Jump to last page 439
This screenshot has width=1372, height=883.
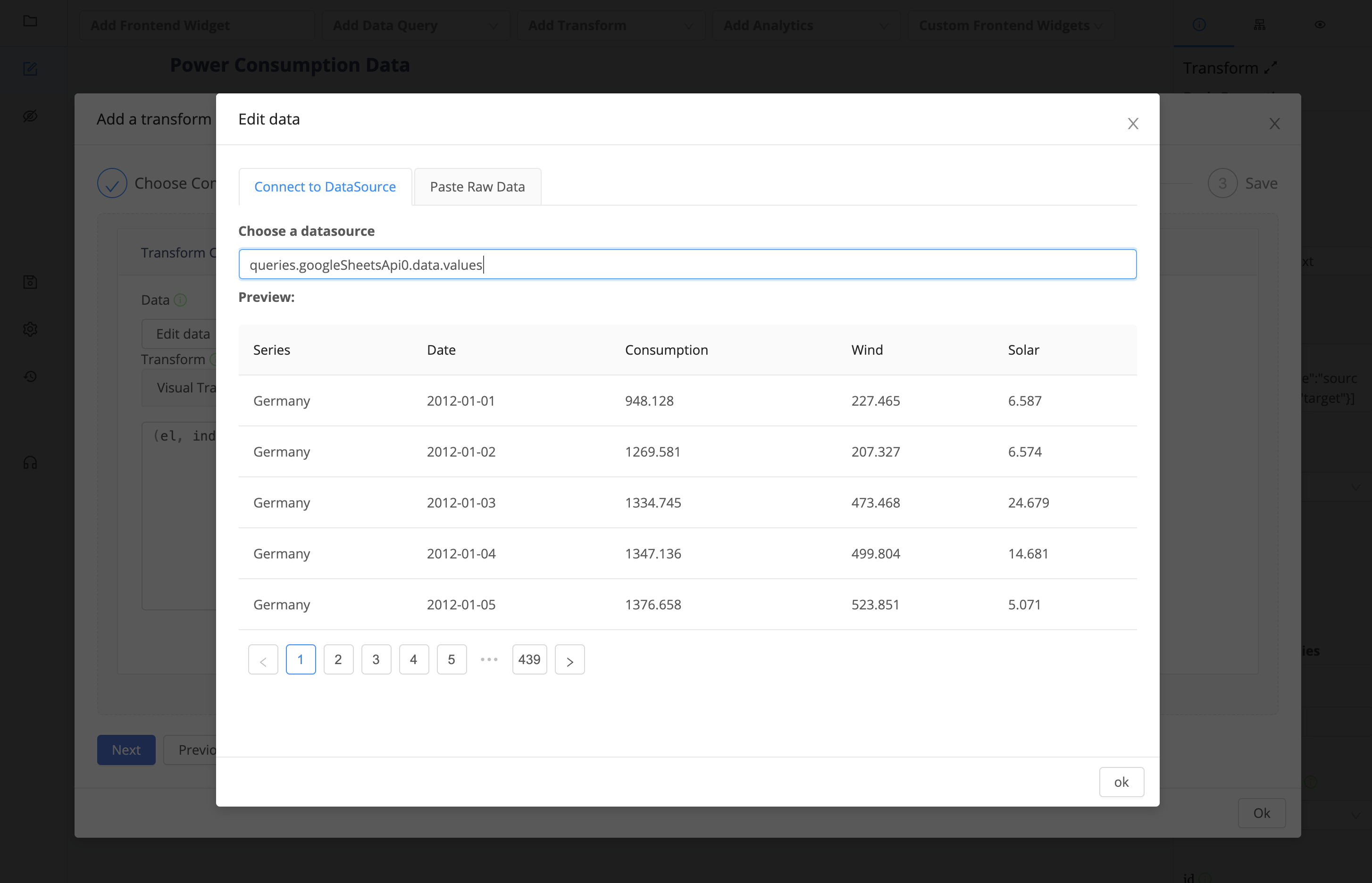pos(530,660)
